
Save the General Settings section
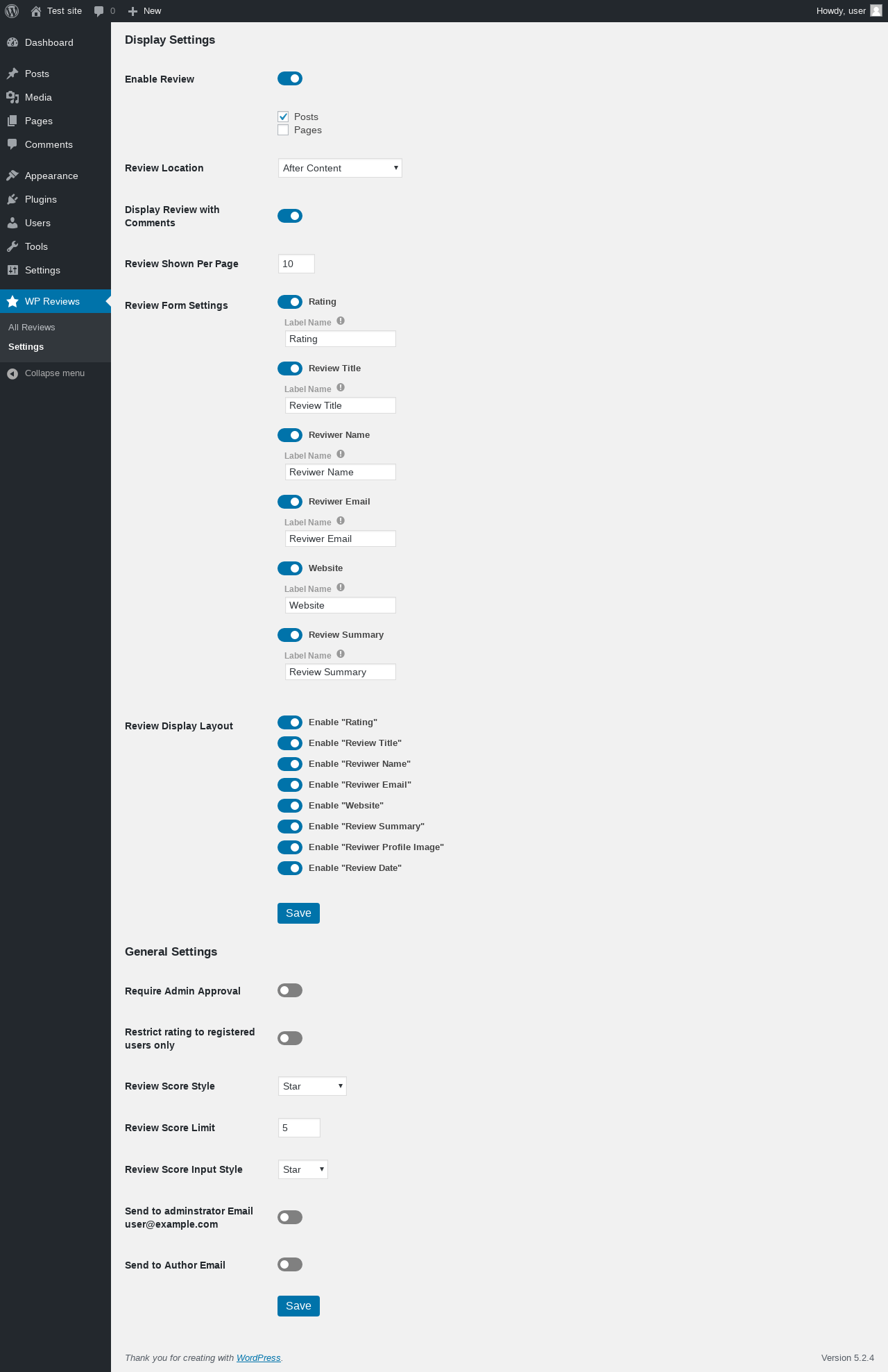(x=298, y=1306)
